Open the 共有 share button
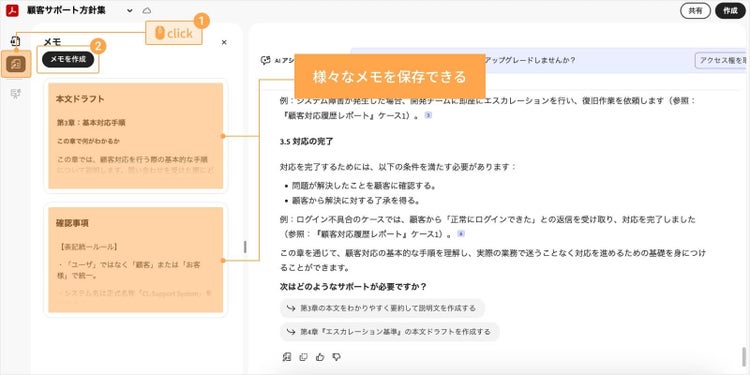 point(695,11)
